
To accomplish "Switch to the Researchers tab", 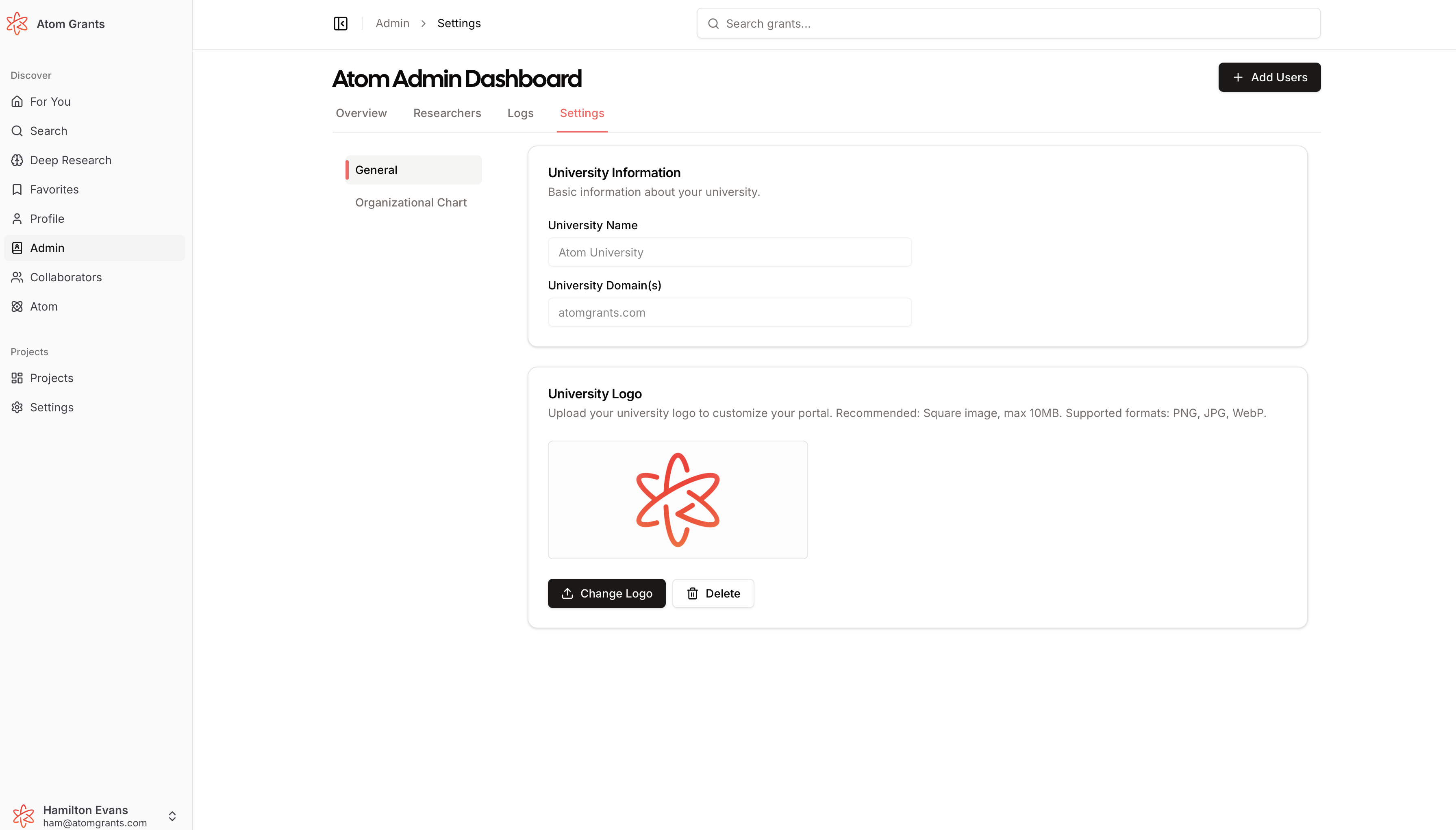I will [447, 113].
